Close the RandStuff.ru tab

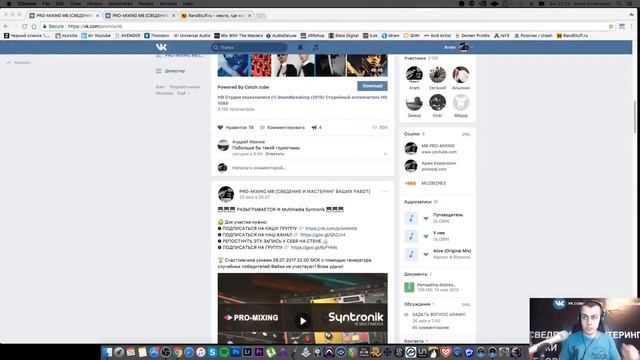tap(250, 16)
